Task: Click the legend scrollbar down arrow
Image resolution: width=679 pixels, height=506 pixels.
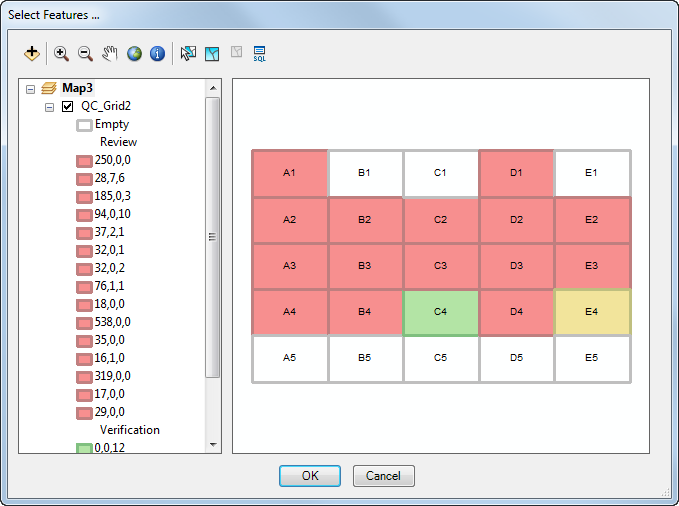Action: point(212,445)
